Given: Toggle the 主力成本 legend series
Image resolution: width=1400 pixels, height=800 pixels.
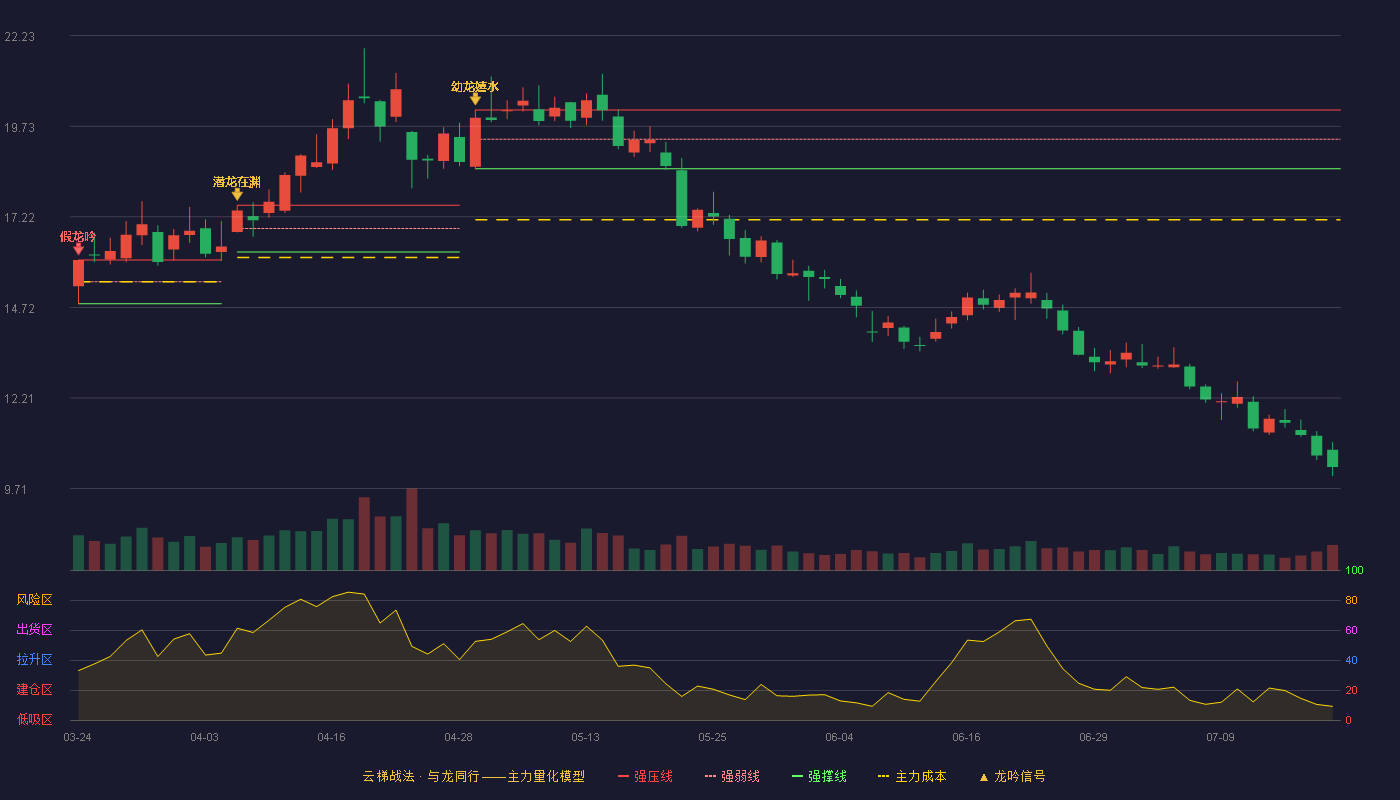Looking at the screenshot, I should click(912, 776).
